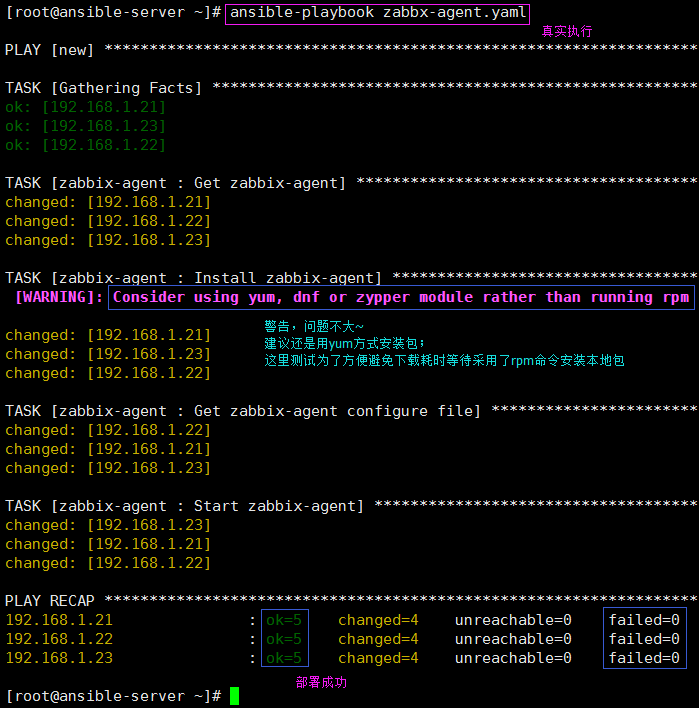Click the bottom [root@ansible-server ~]# prompt
The image size is (699, 708).
coord(113,696)
